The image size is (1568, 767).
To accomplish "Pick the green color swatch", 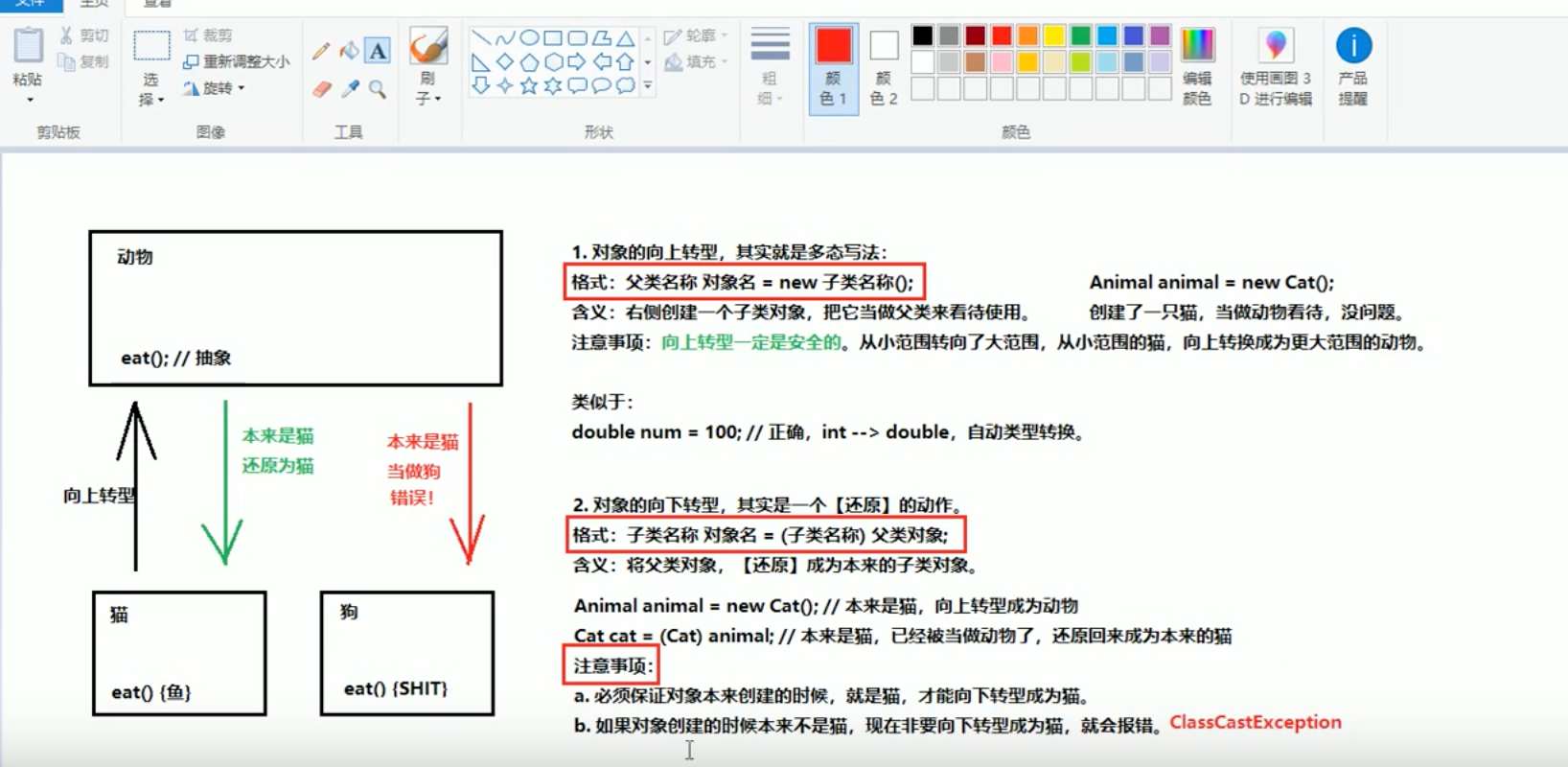I will click(1080, 36).
